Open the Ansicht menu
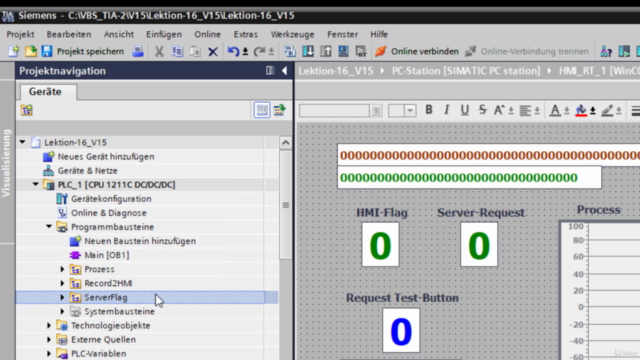Screen dimensions: 640x360 pos(119,34)
